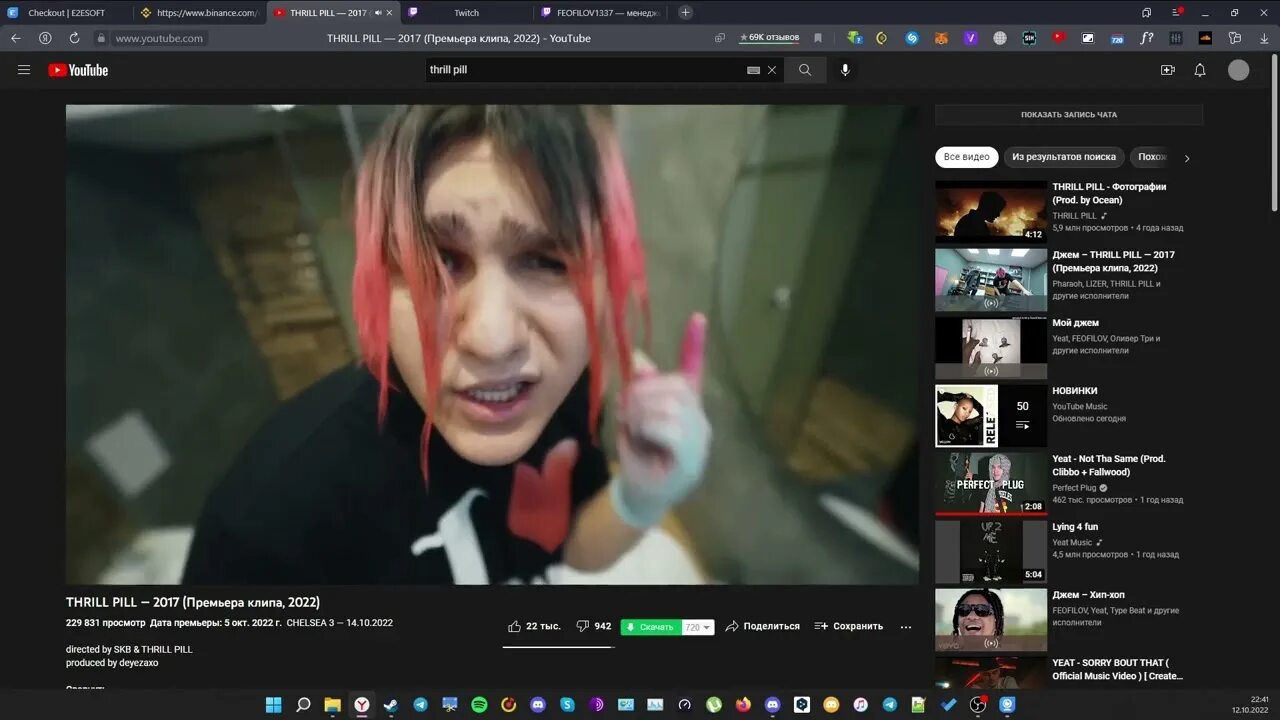Start voice search with the microphone
The height and width of the screenshot is (720, 1280).
tap(845, 70)
